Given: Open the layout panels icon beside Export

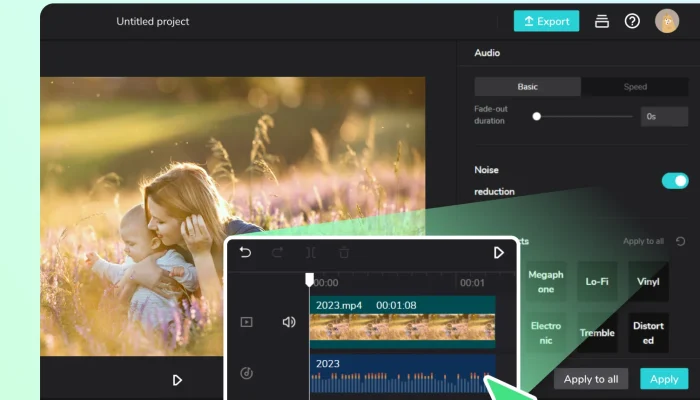Looking at the screenshot, I should (602, 21).
